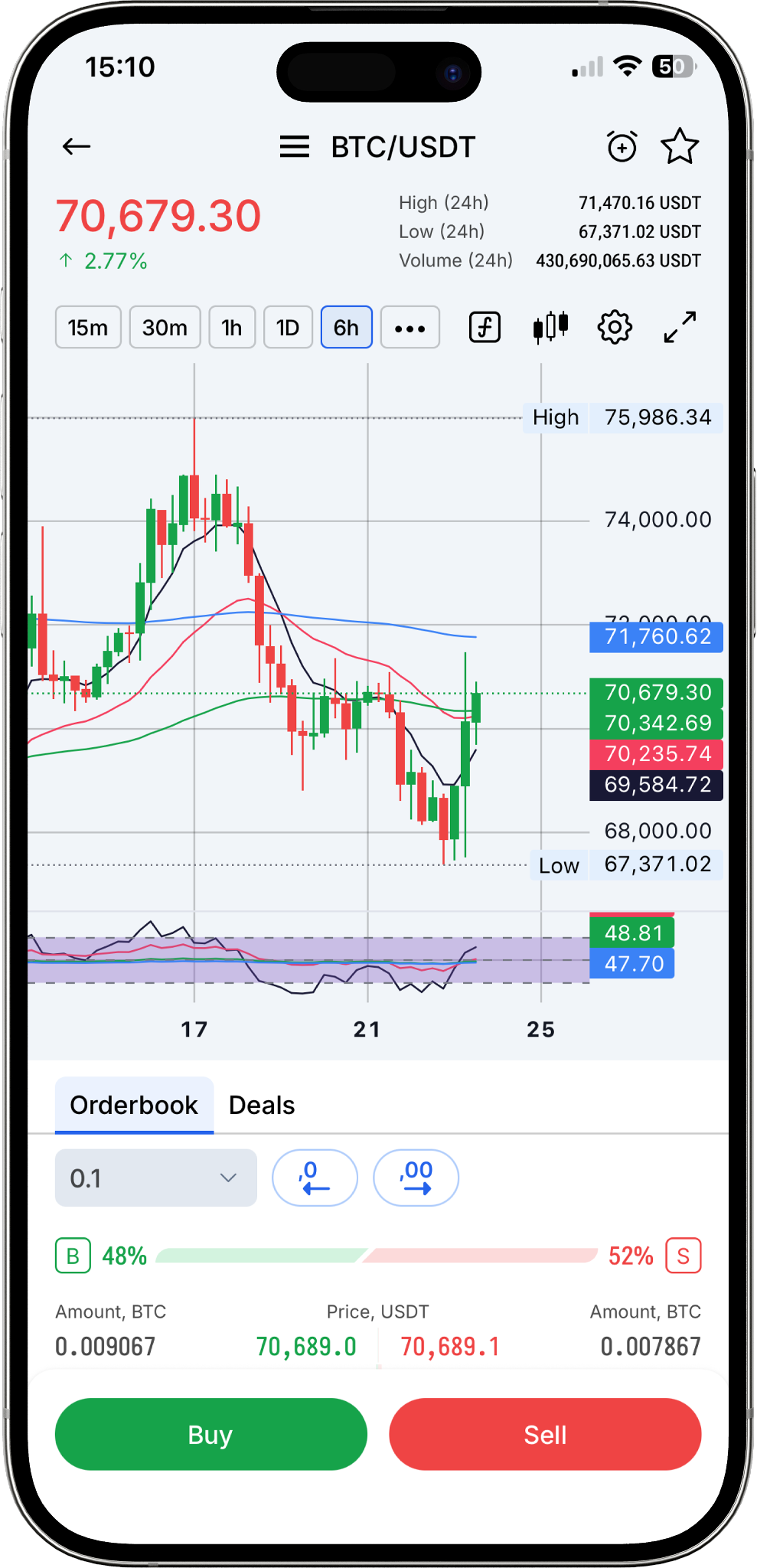Open the indicators function icon
757x1568 pixels.
(x=485, y=328)
